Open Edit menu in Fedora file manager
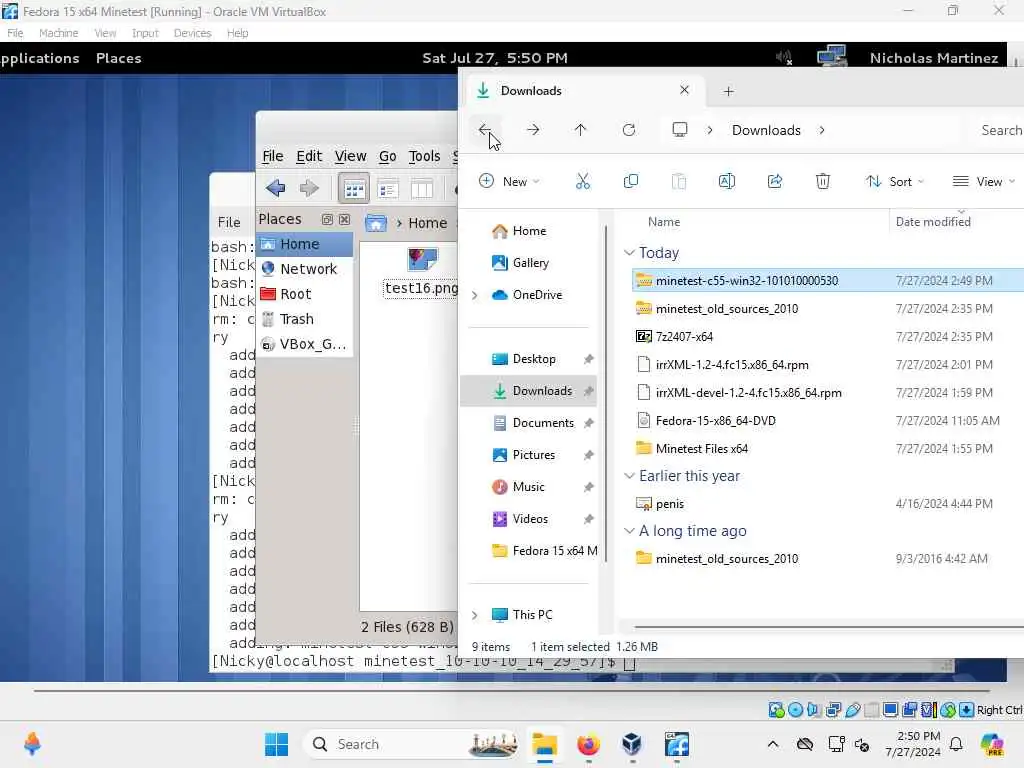Screen dimensions: 1024x768 click(x=309, y=156)
